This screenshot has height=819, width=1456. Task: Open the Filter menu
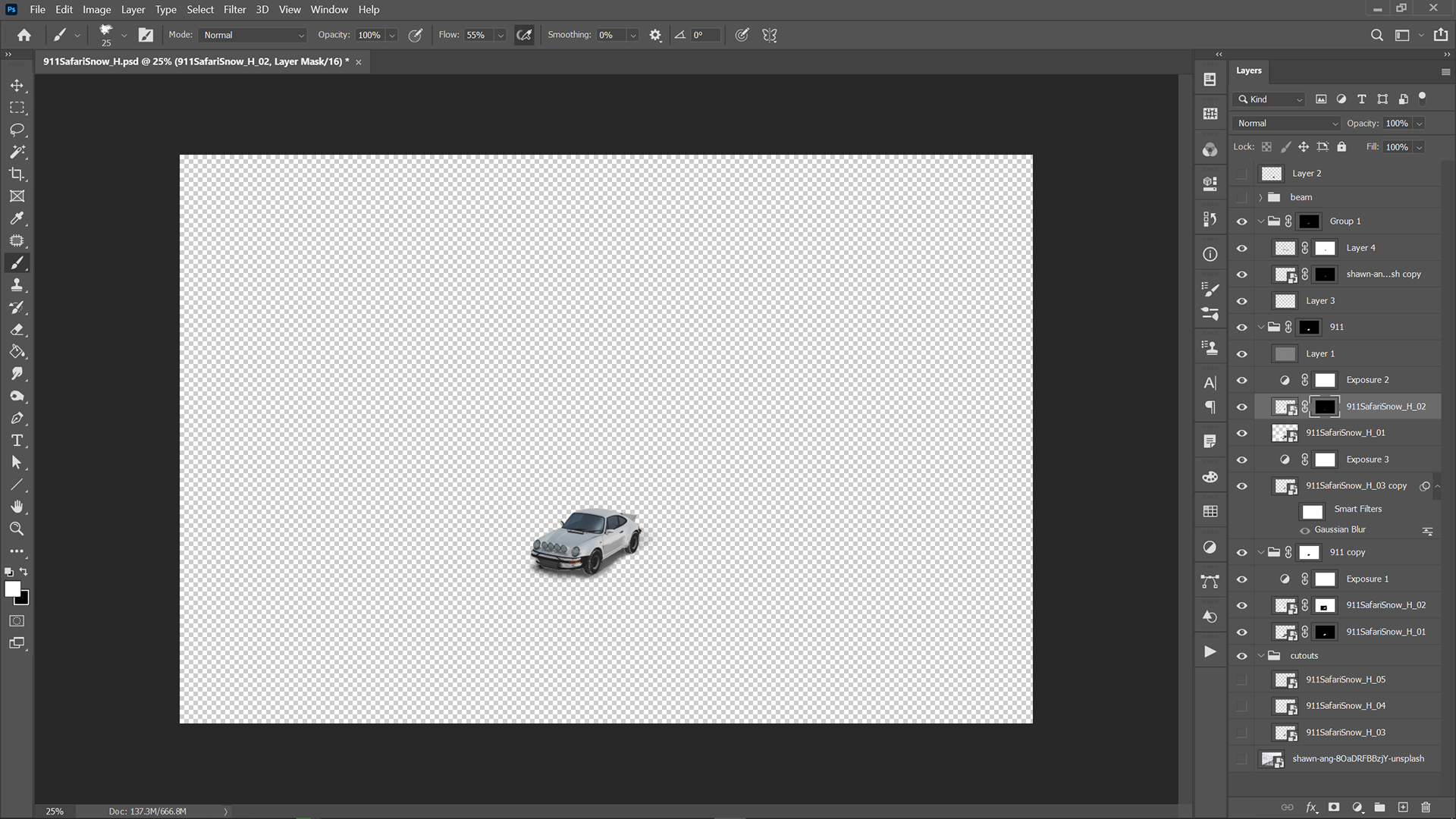pyautogui.click(x=234, y=10)
